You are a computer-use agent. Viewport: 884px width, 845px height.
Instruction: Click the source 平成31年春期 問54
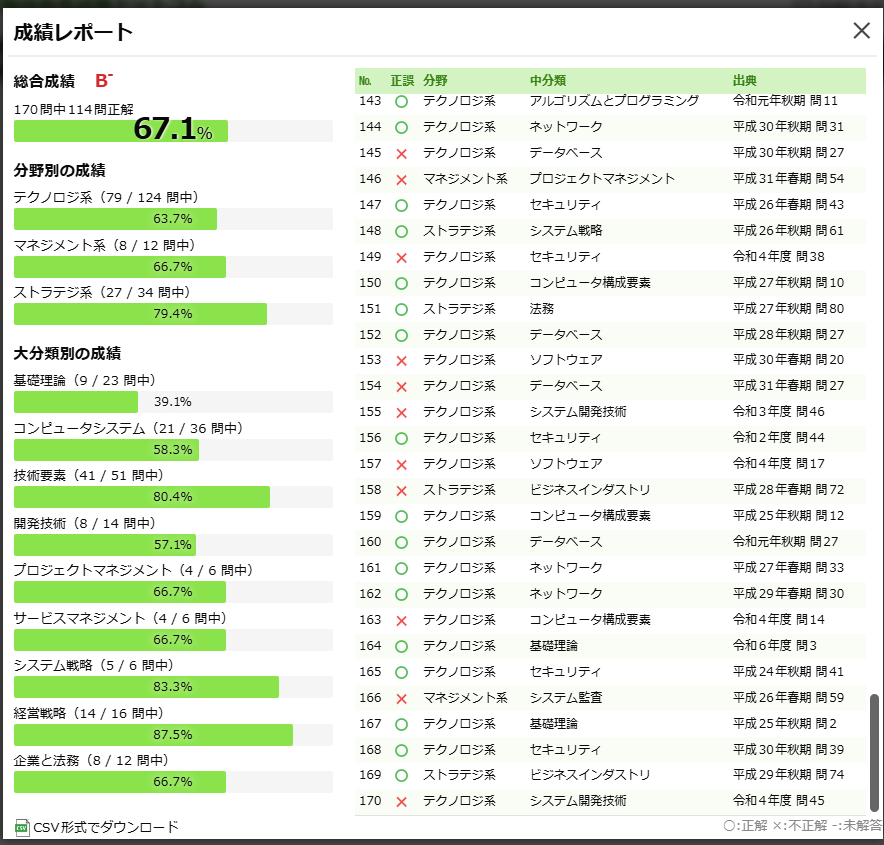[788, 178]
